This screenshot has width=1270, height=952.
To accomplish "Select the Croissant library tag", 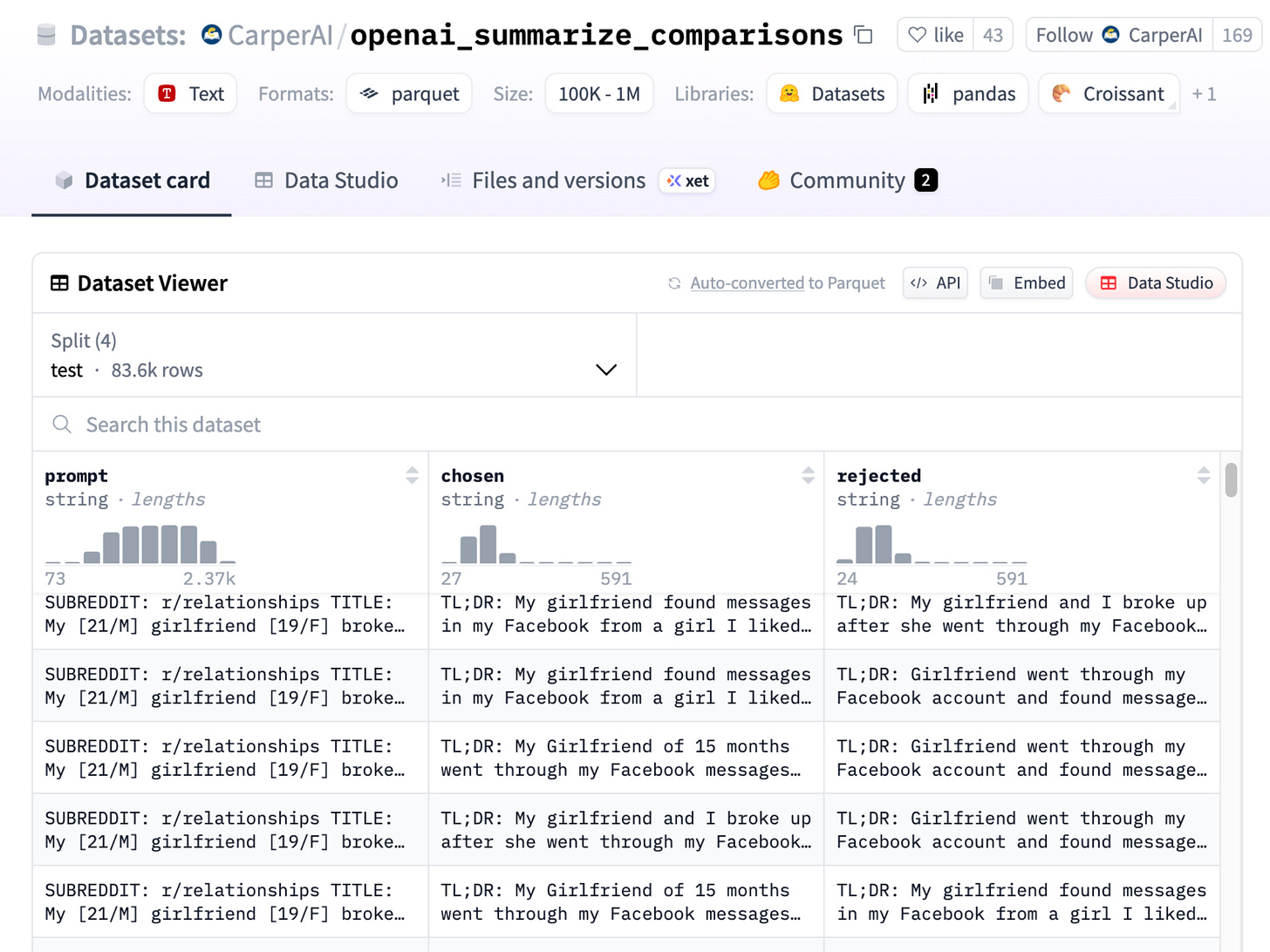I will coord(1109,94).
